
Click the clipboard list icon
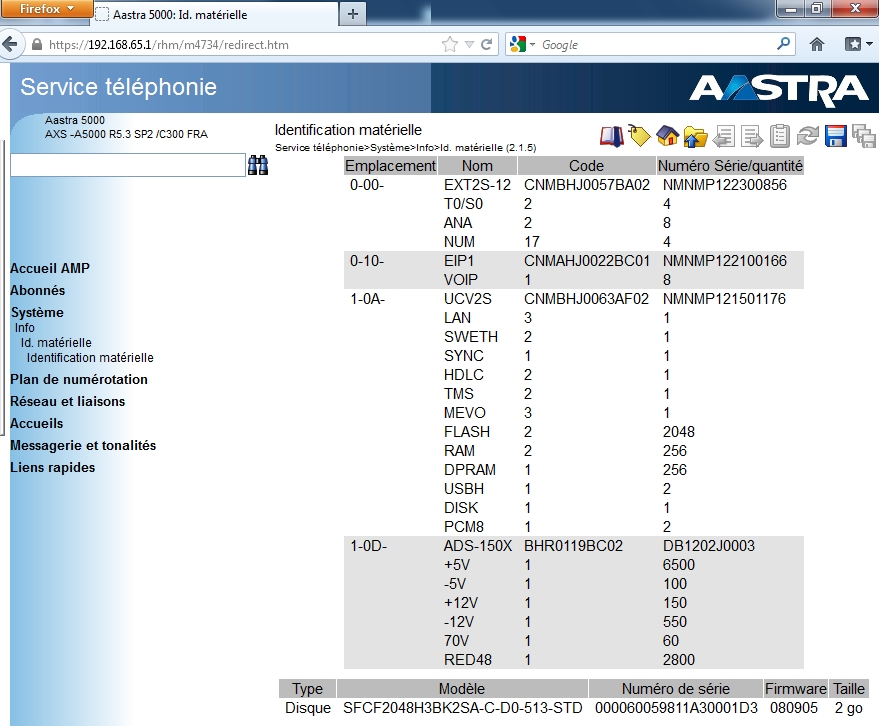pyautogui.click(x=780, y=136)
